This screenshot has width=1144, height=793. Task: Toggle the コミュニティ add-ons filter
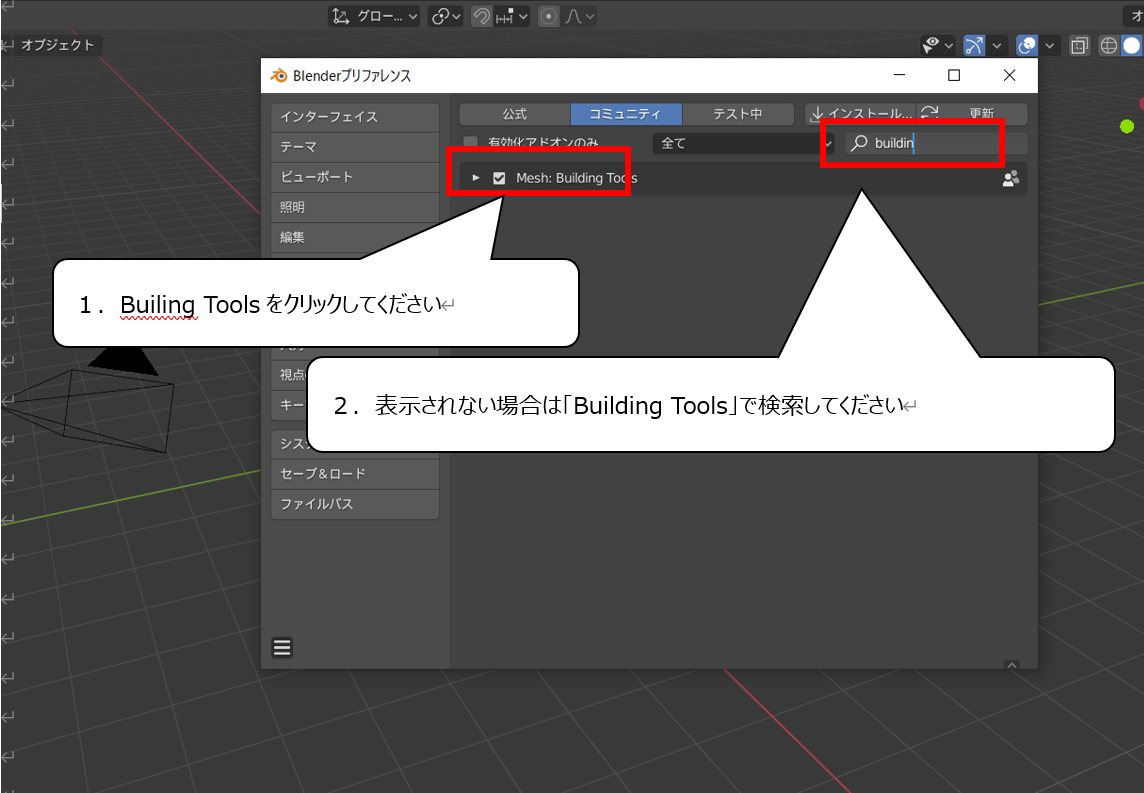626,114
